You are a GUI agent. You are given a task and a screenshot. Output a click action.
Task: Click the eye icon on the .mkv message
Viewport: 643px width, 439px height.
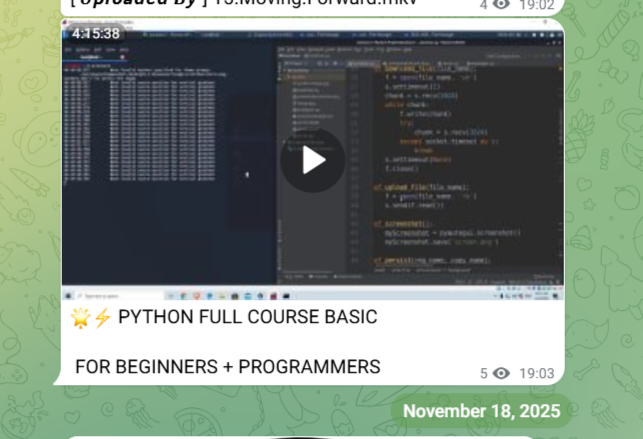pyautogui.click(x=501, y=5)
